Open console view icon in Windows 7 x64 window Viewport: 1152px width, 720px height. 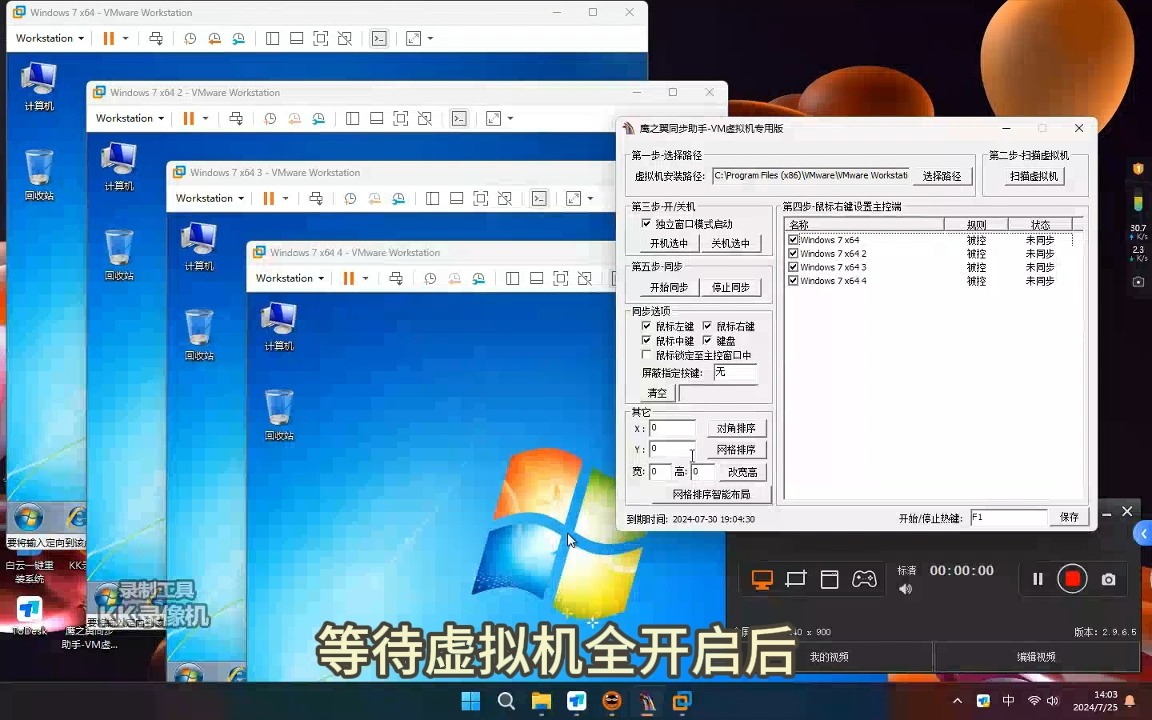point(378,38)
